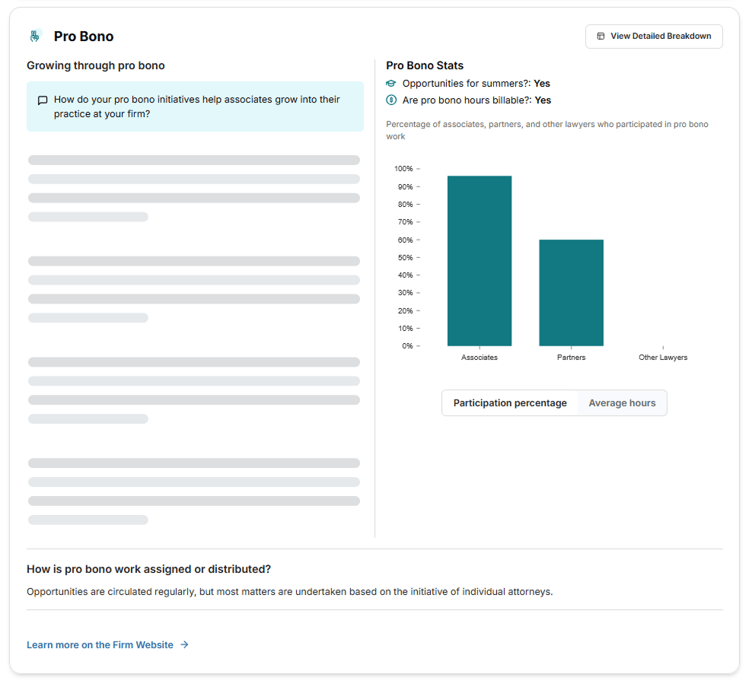
Task: Click the graduation cap icon for summers
Action: pyautogui.click(x=391, y=84)
